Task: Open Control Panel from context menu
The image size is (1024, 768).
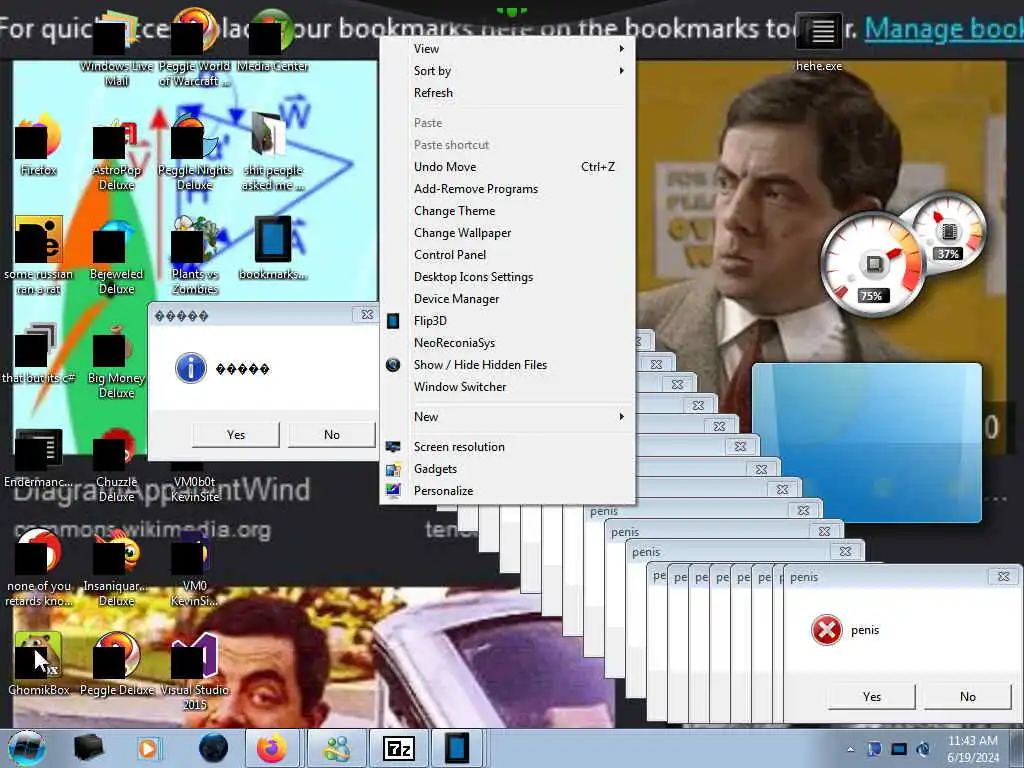Action: point(508,255)
